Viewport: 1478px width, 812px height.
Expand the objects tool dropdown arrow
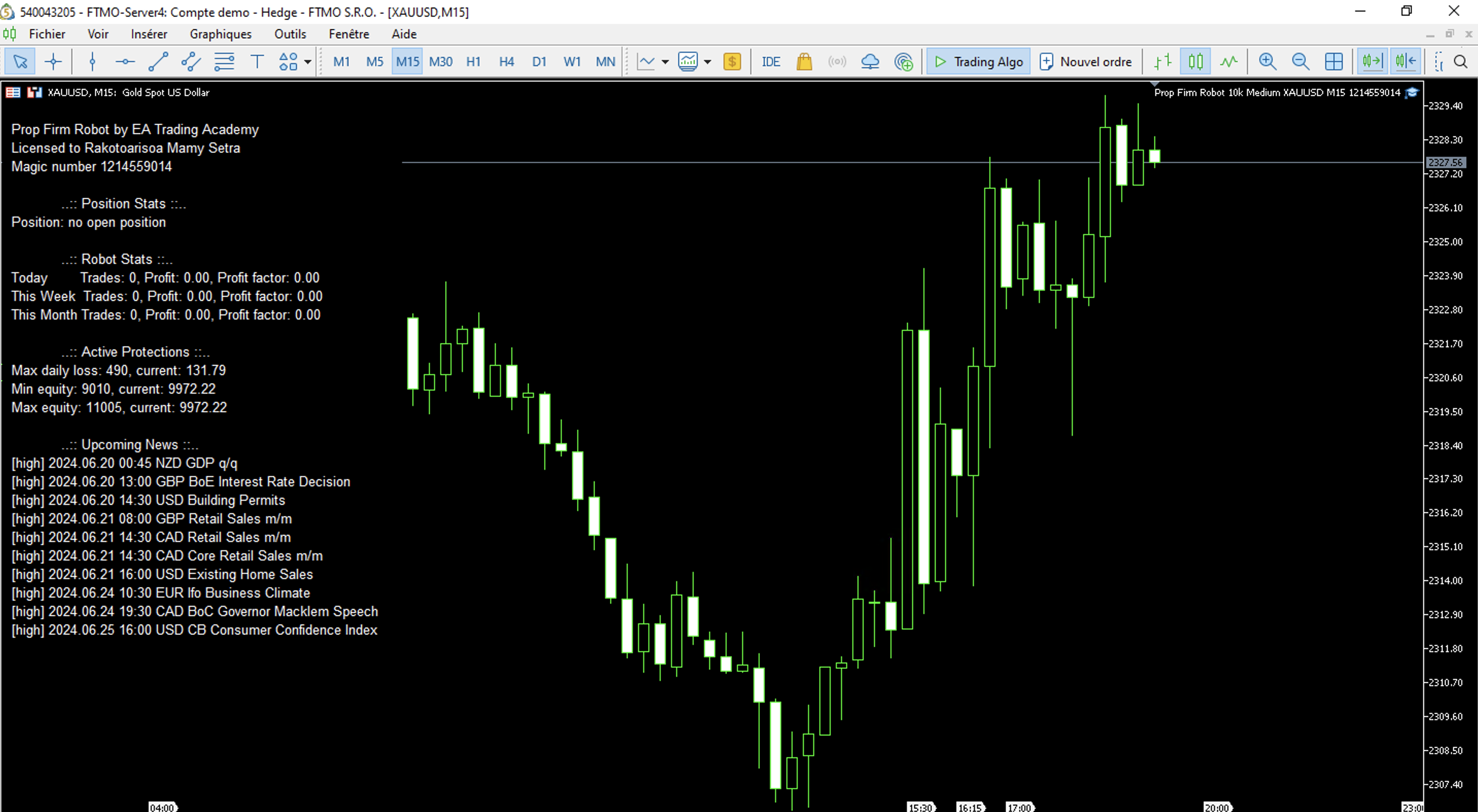point(308,62)
